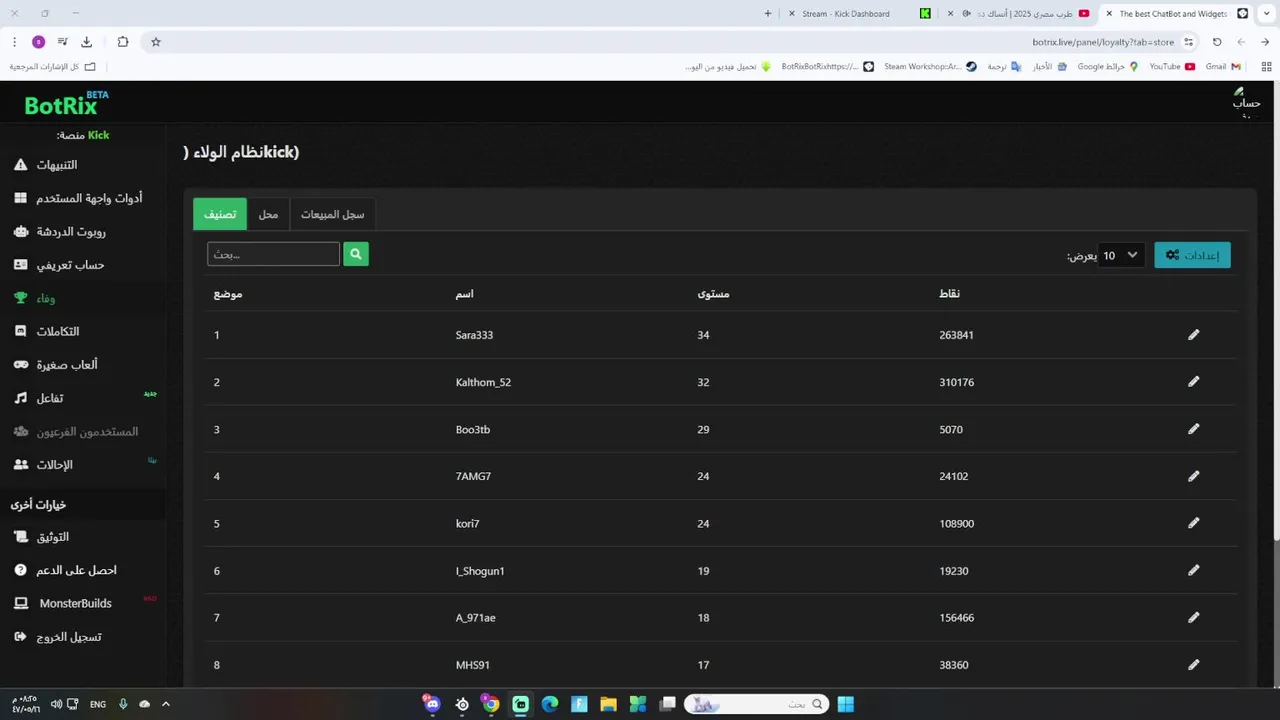Viewport: 1280px width, 720px height.
Task: Click the اسم name column header
Action: coord(464,294)
